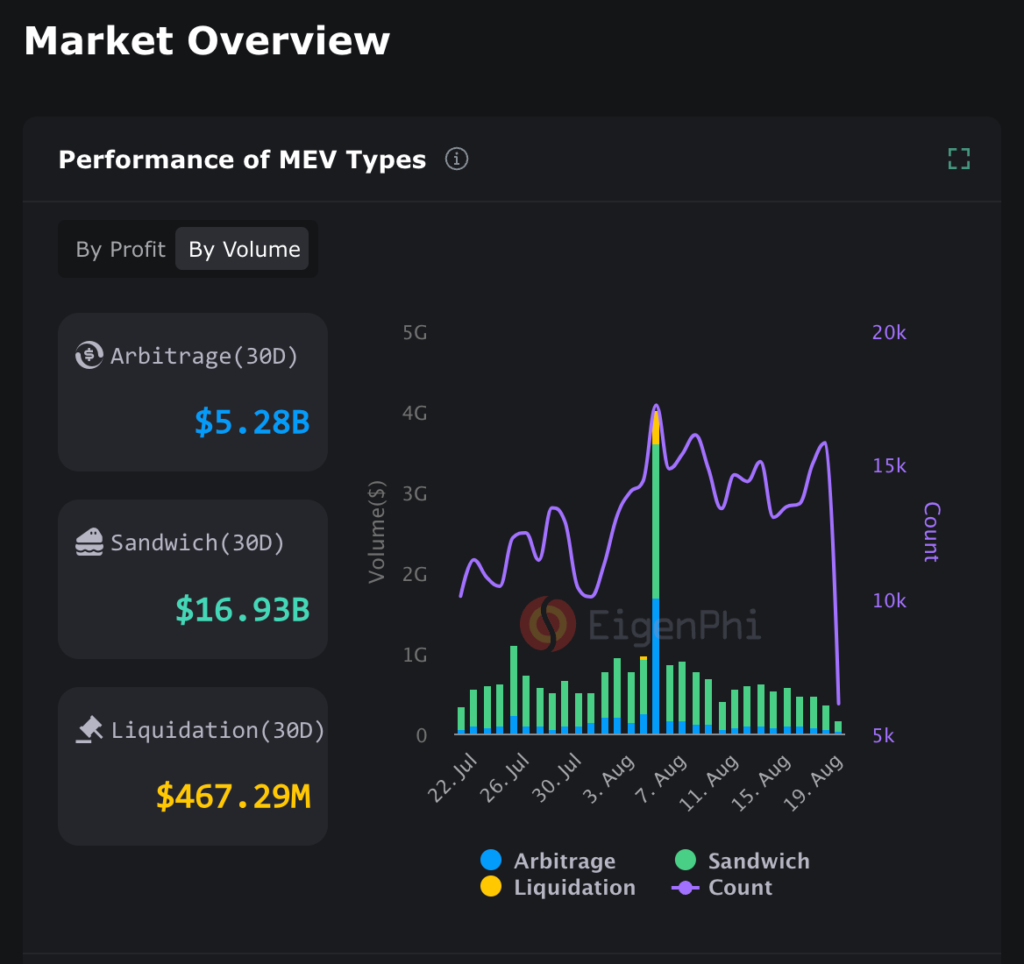Open the info tooltip beside Performance of MEV Types
This screenshot has width=1024, height=964.
point(455,159)
